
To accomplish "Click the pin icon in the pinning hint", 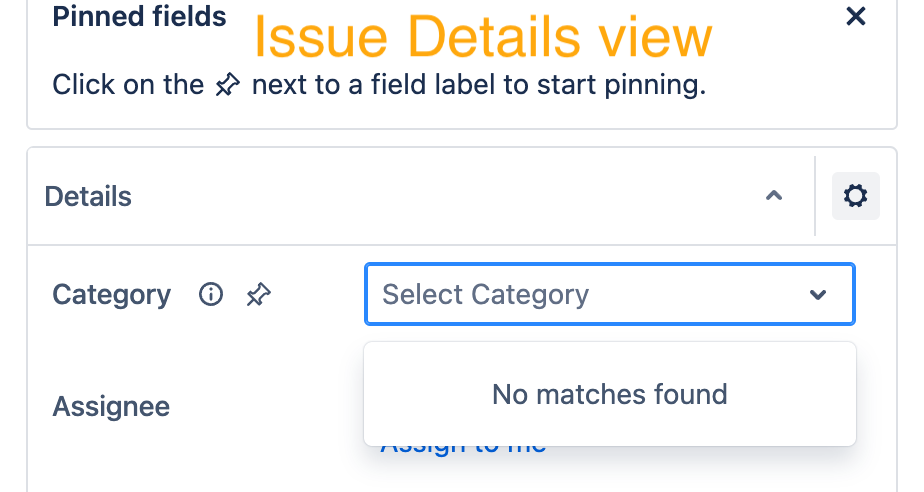I will click(228, 86).
